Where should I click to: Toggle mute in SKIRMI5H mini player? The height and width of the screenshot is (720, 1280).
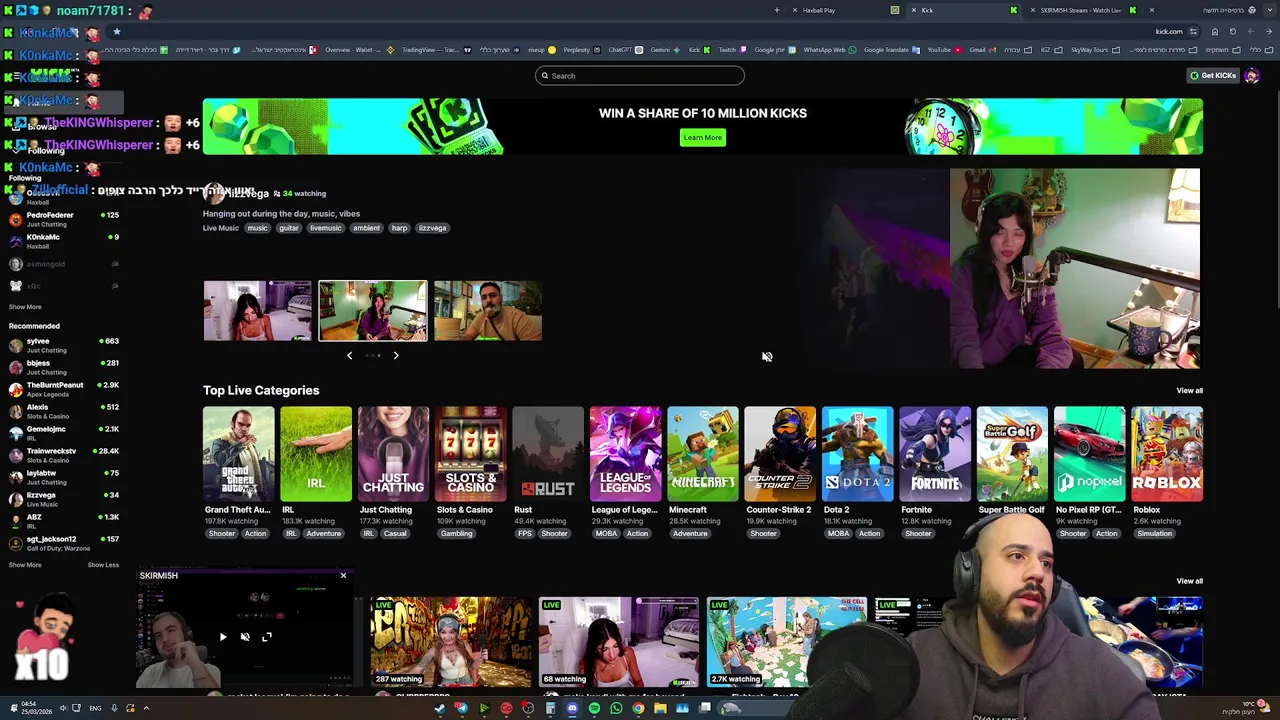tap(245, 637)
